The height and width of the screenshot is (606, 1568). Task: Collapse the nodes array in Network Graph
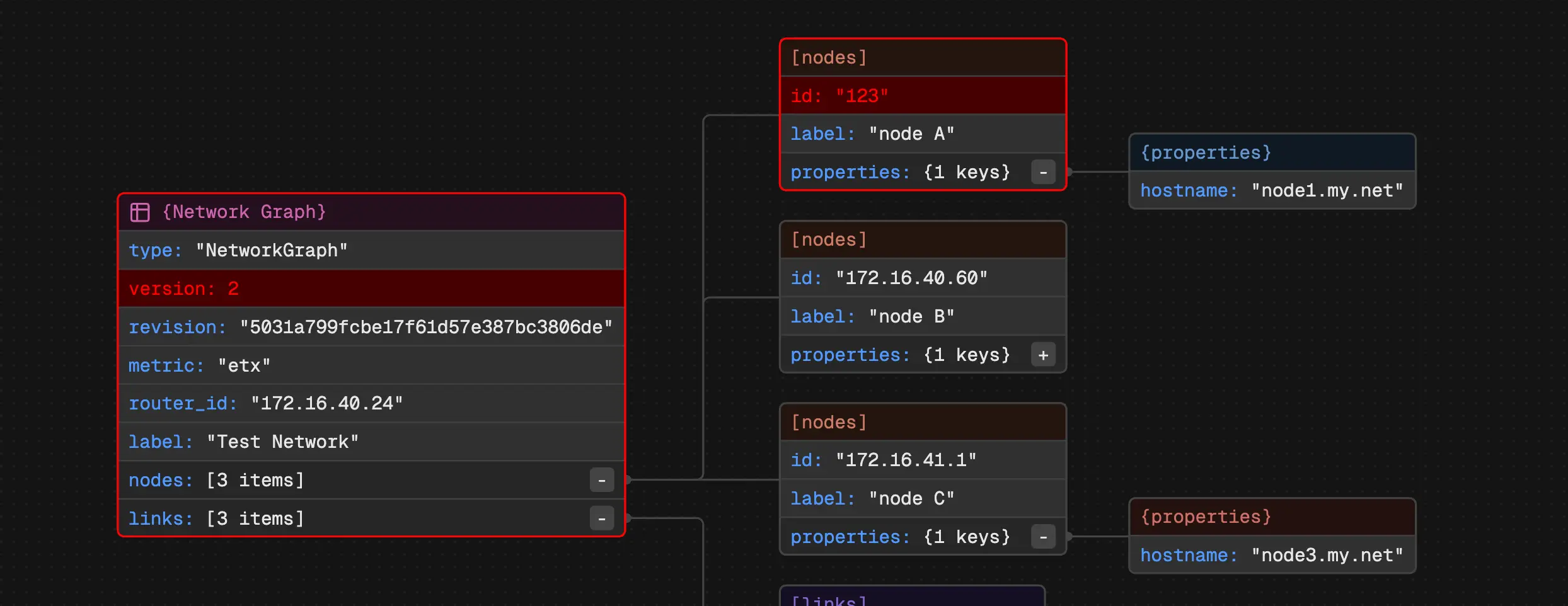pos(601,481)
